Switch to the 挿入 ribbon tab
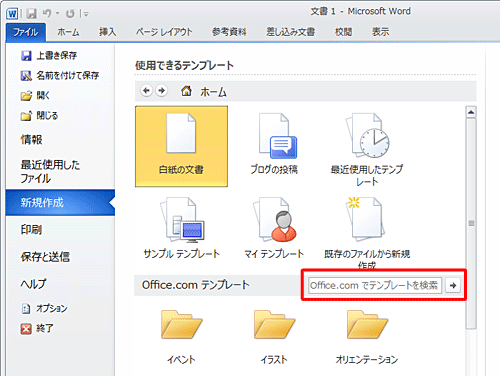This screenshot has width=500, height=376. [107, 32]
